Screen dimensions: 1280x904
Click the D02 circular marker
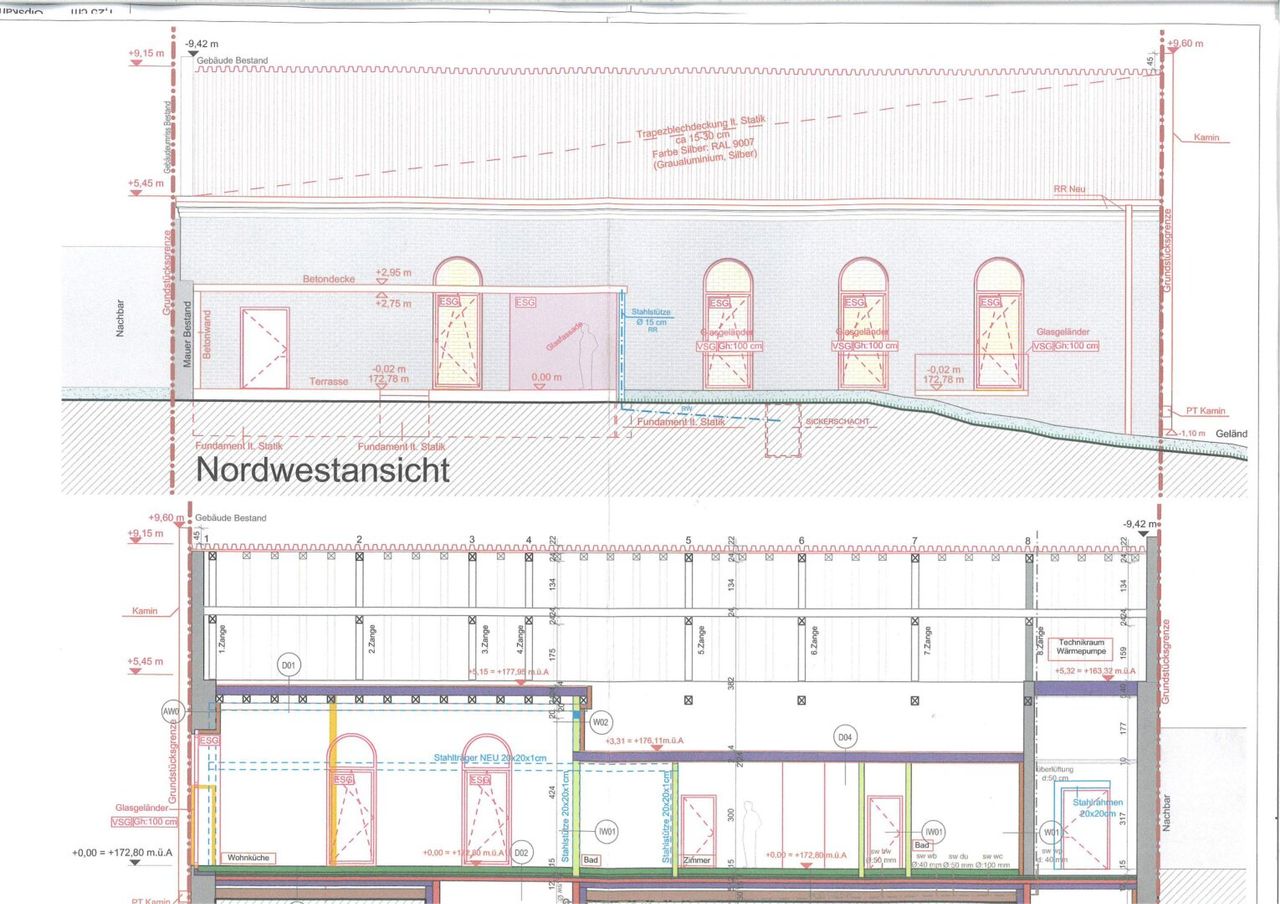(x=521, y=852)
